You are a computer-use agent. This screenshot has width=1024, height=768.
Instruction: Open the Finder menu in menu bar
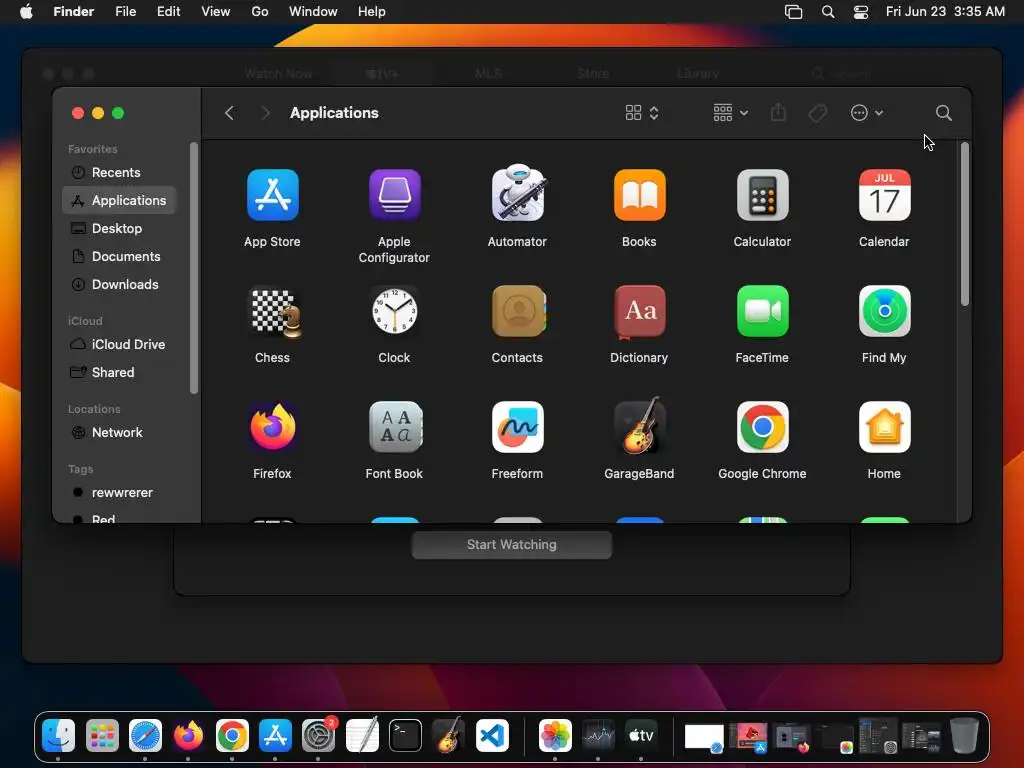(x=73, y=12)
